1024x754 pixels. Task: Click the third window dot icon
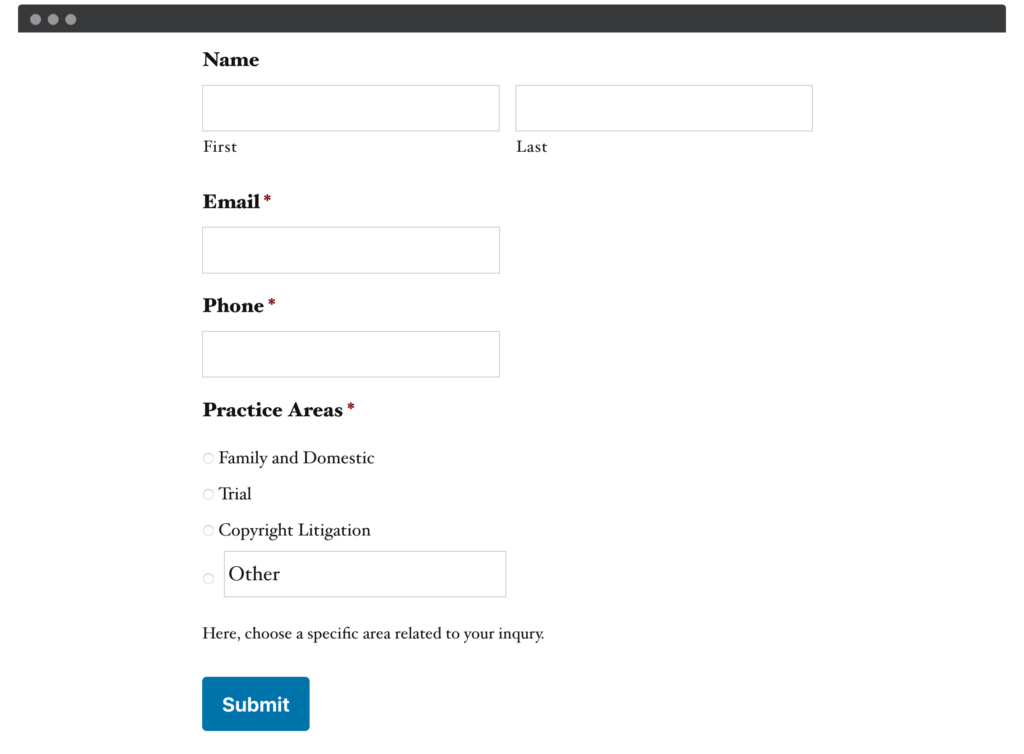click(x=70, y=18)
